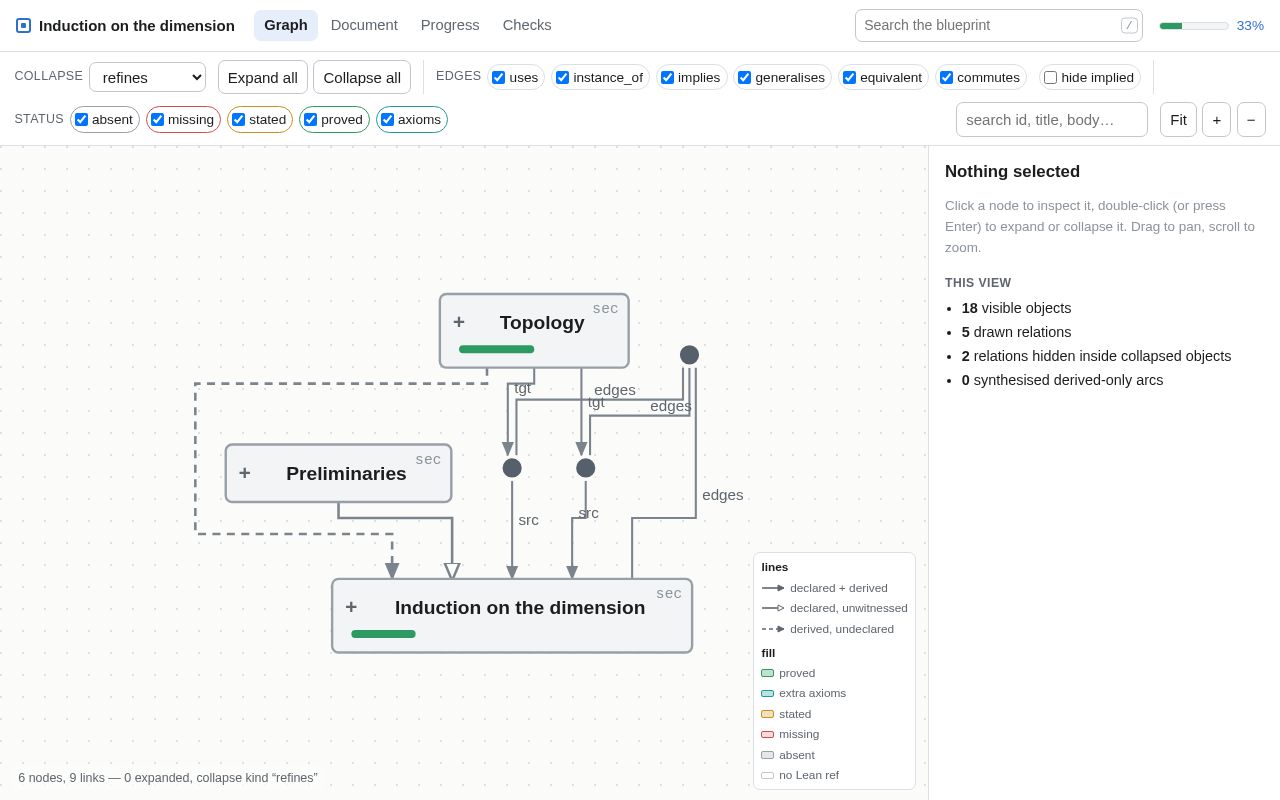Toggle the equivalent edge checkbox
1280x800 pixels.
(x=849, y=77)
